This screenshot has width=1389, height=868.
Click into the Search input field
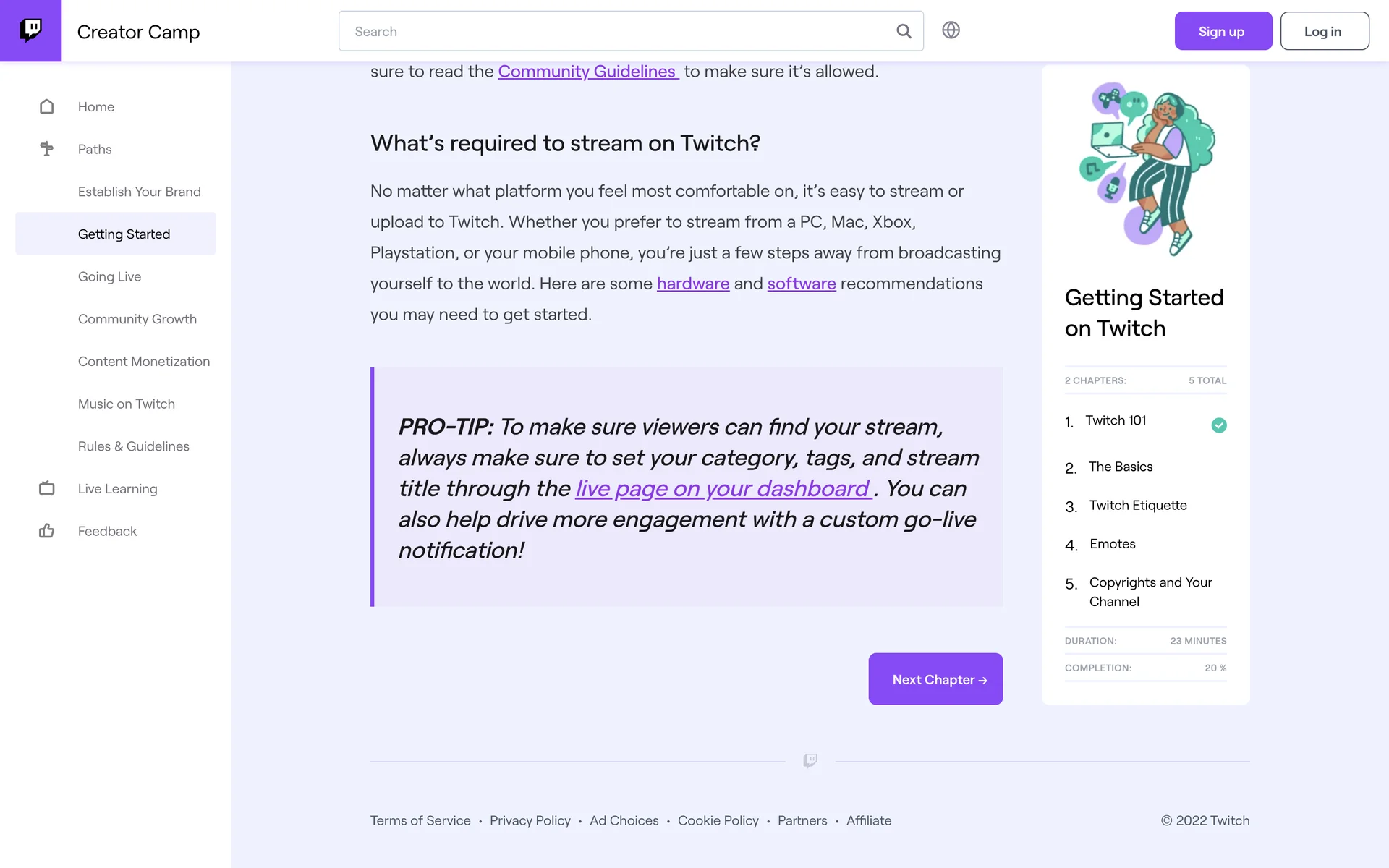(615, 31)
